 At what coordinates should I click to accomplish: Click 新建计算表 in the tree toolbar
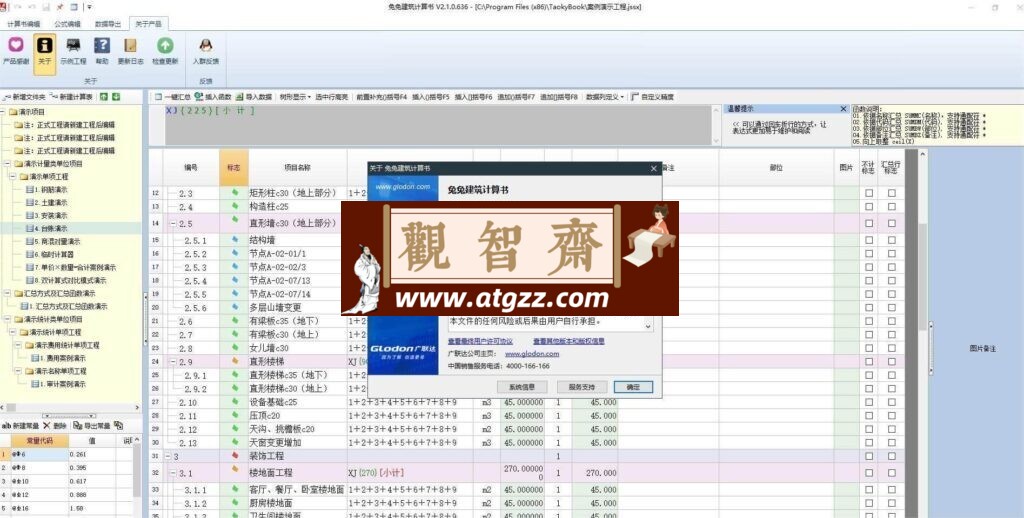(x=71, y=97)
